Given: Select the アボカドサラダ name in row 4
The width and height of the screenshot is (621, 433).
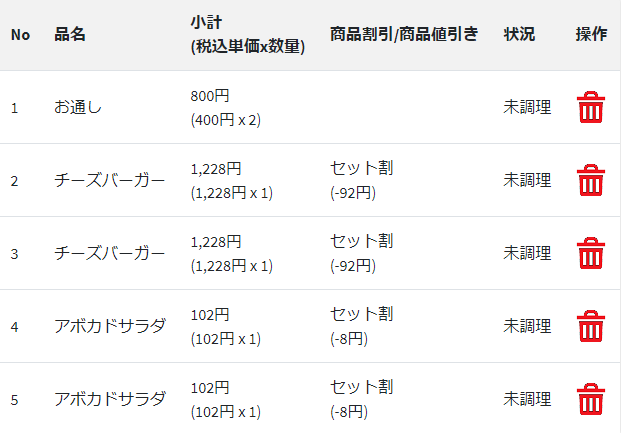Looking at the screenshot, I should click(x=110, y=326).
